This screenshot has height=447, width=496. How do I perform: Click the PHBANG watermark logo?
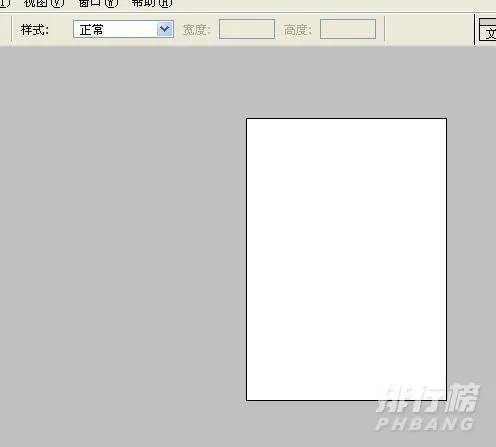tap(427, 408)
